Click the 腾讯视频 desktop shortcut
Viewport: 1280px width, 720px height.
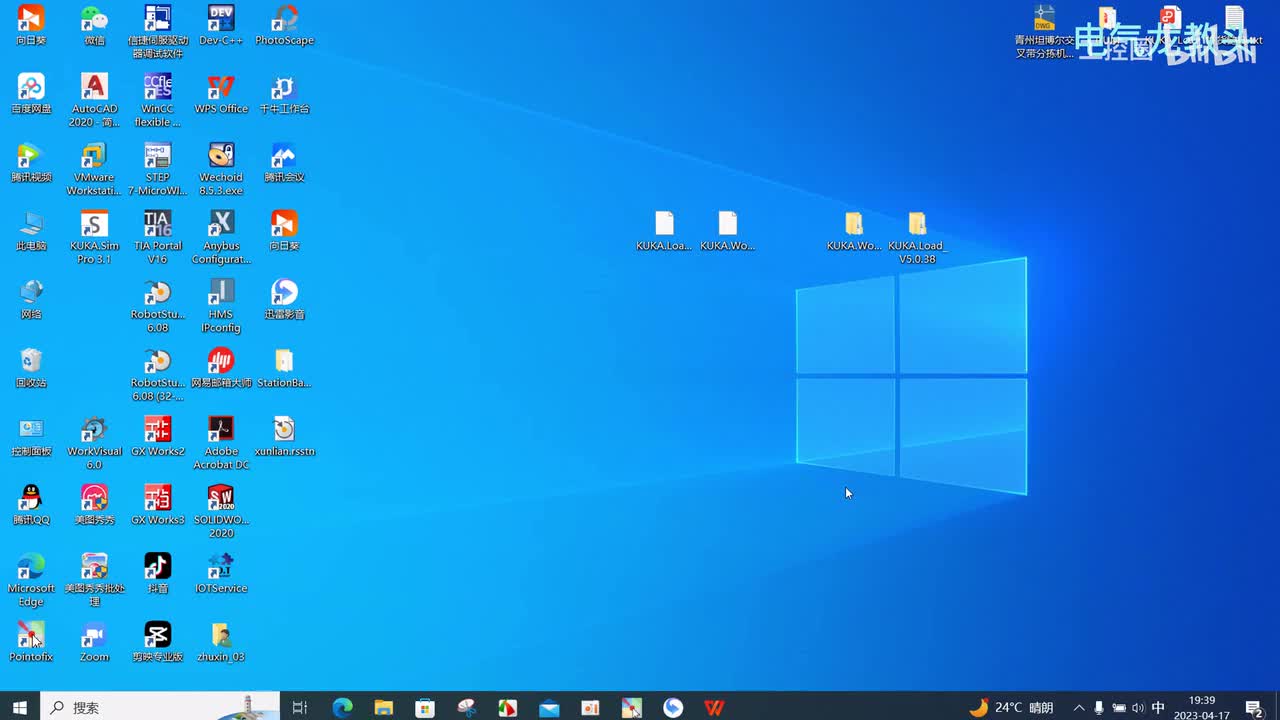[x=31, y=163]
